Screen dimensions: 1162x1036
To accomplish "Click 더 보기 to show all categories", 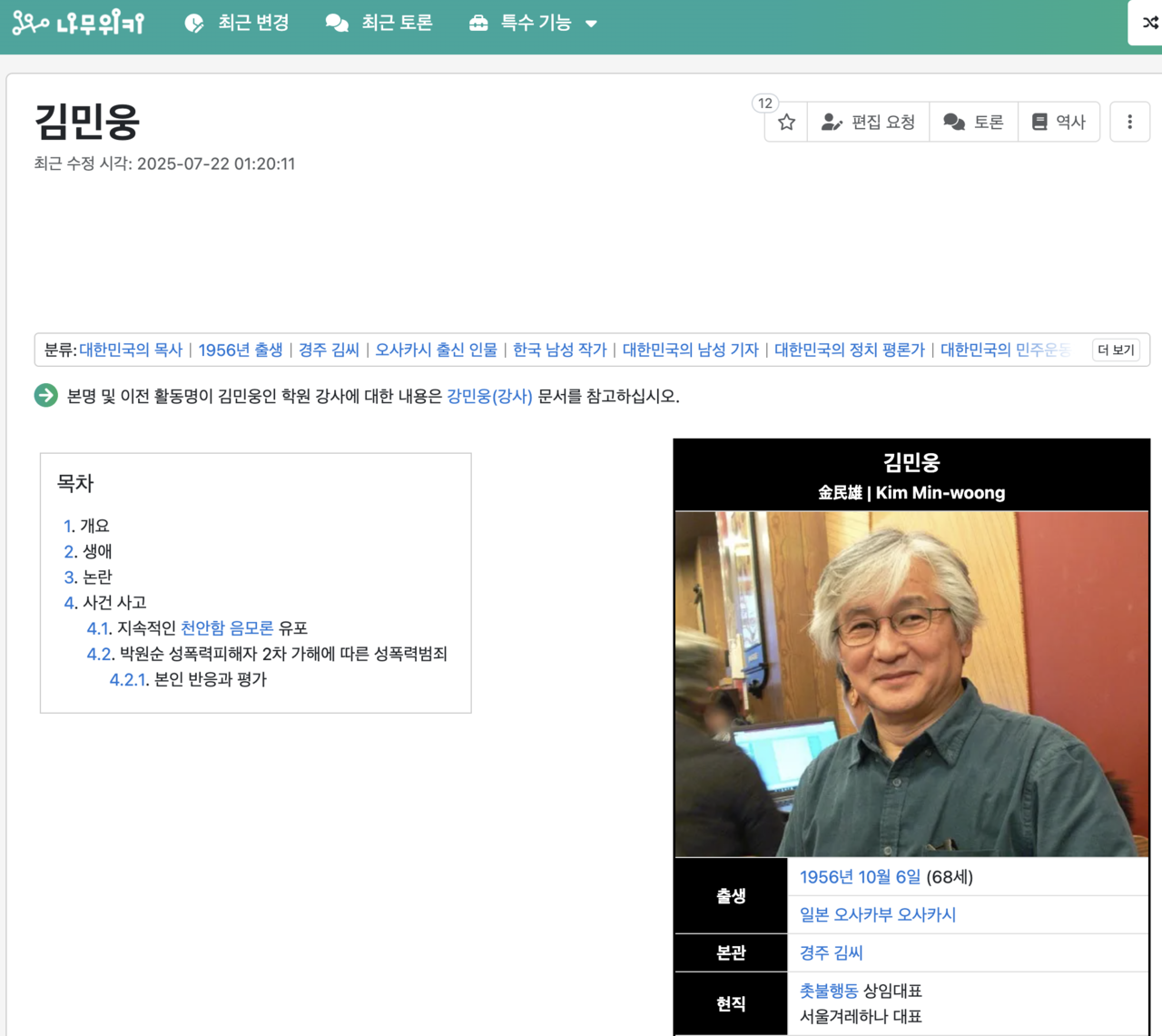I will pos(1115,350).
